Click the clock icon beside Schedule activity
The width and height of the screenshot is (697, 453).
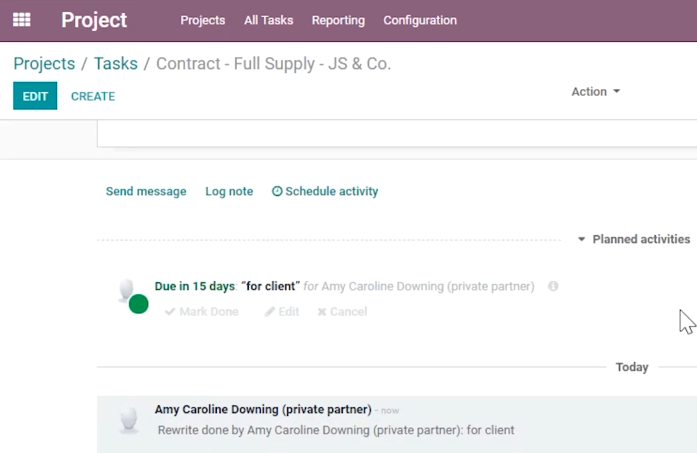pos(277,191)
